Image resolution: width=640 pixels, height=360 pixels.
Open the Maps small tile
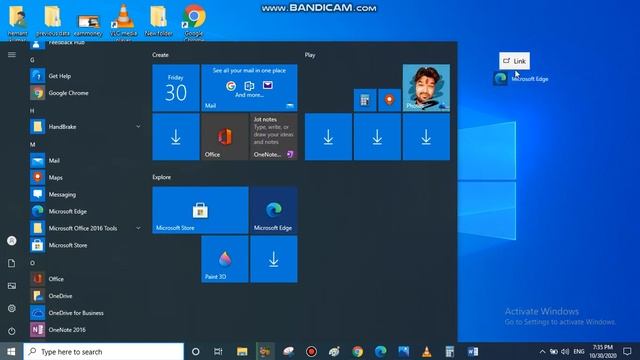click(x=390, y=100)
